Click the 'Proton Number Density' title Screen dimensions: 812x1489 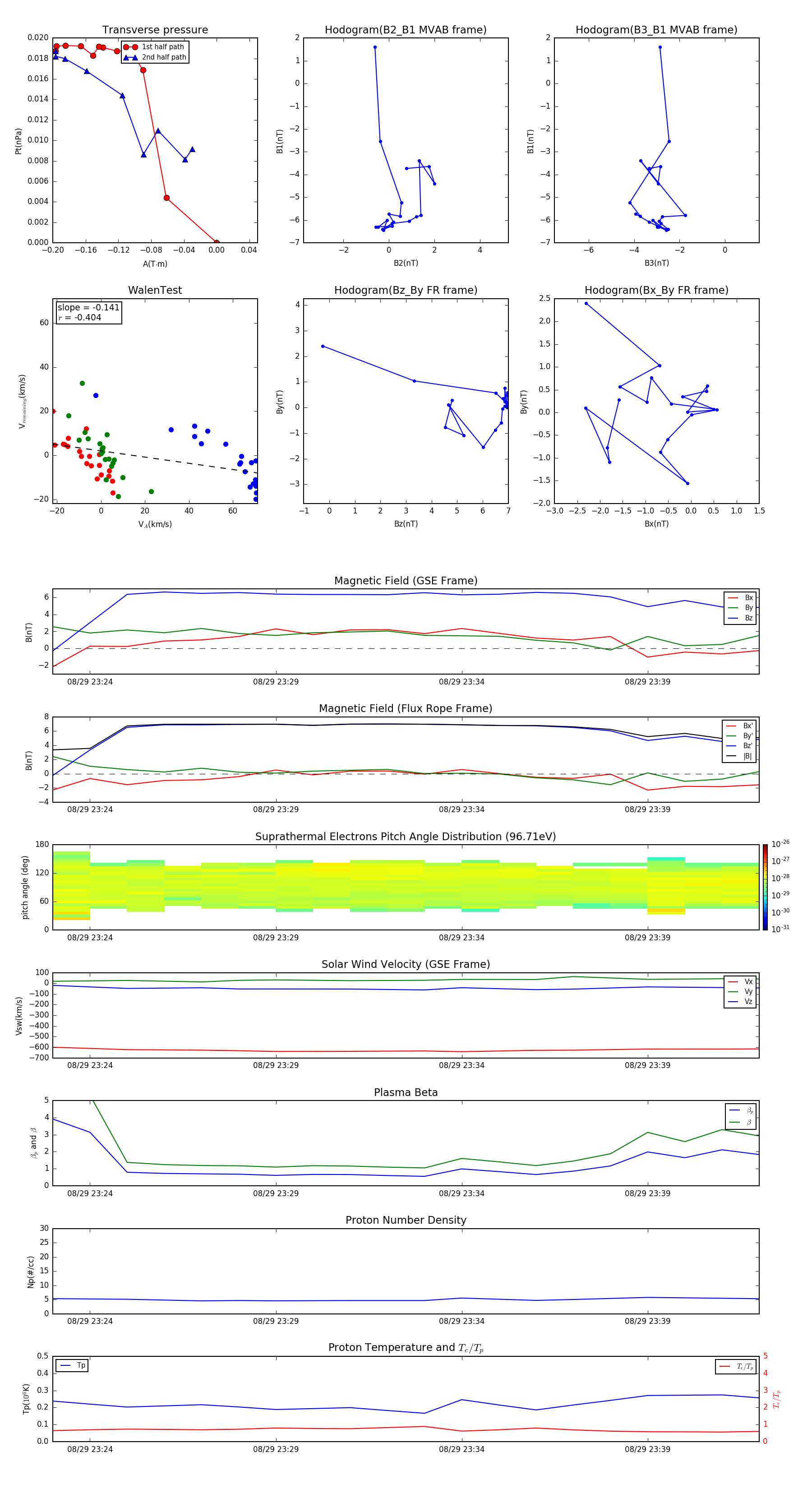tap(406, 1220)
